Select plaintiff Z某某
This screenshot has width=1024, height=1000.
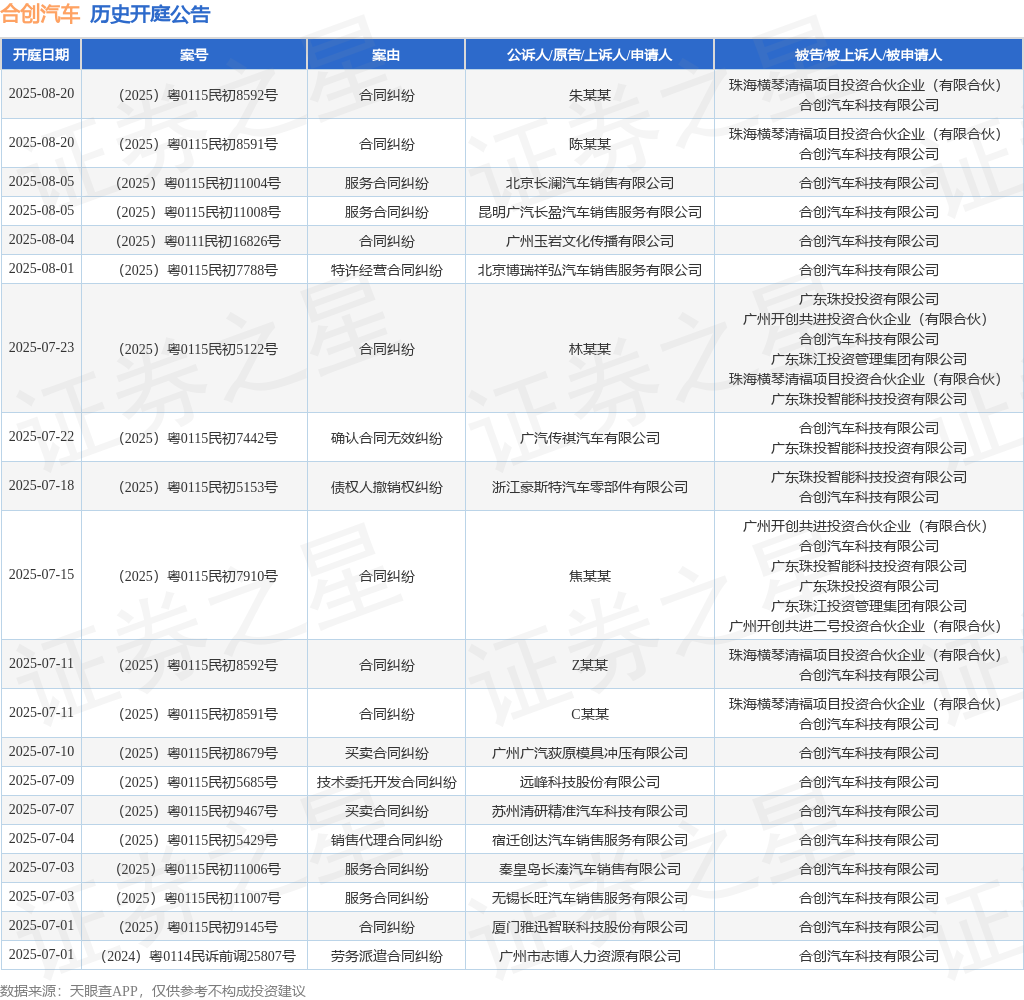[x=590, y=665]
